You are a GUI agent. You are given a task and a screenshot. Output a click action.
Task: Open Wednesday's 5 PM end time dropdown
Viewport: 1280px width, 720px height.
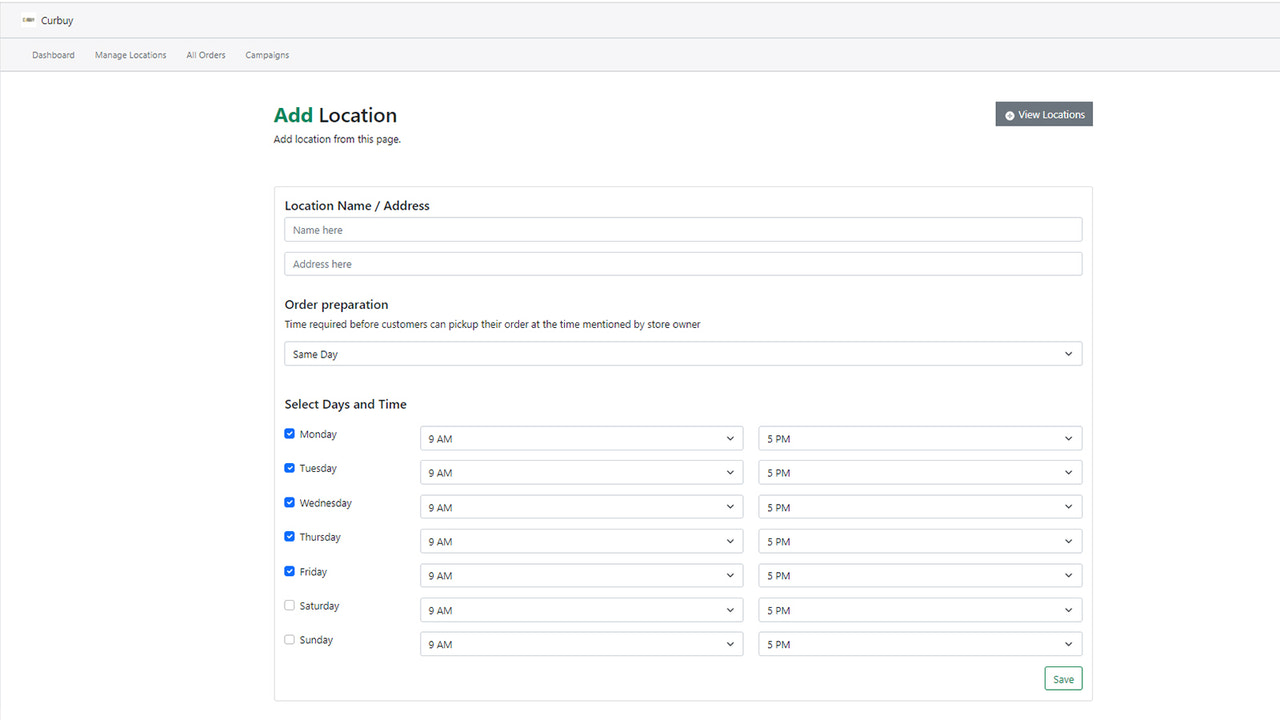[920, 508]
